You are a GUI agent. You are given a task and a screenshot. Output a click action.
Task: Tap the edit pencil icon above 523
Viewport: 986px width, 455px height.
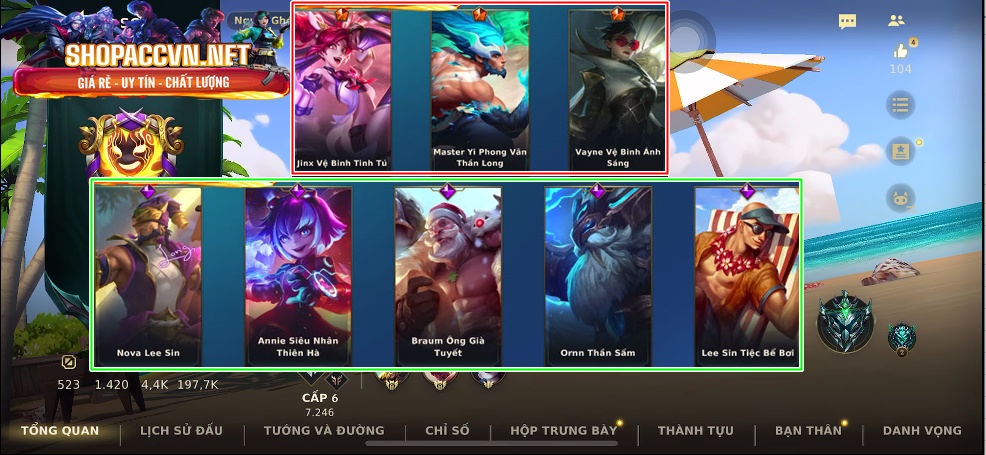69,362
